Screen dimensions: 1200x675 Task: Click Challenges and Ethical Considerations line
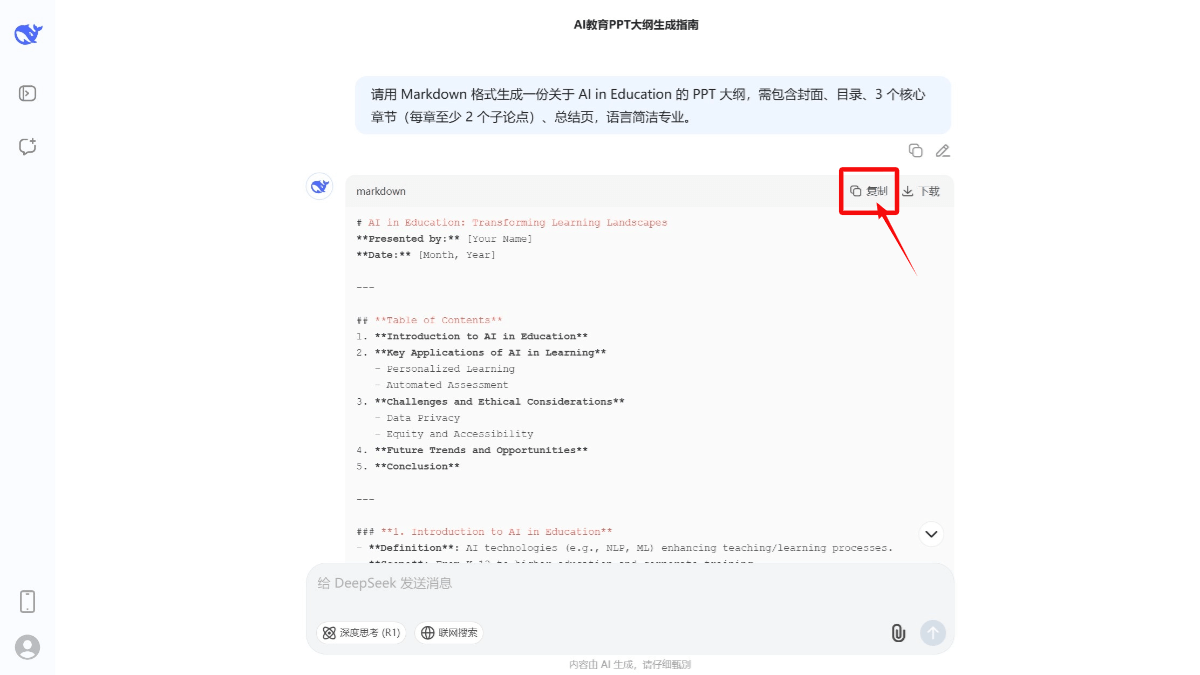pyautogui.click(x=490, y=402)
